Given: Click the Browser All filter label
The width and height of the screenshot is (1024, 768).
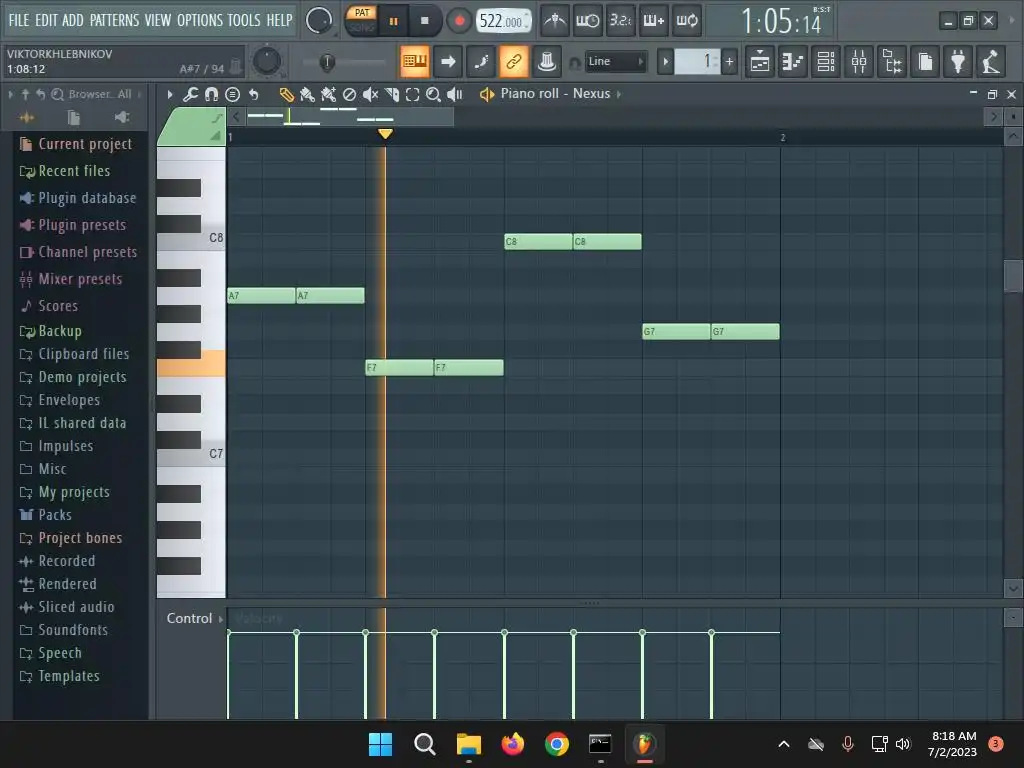Looking at the screenshot, I should click(100, 94).
